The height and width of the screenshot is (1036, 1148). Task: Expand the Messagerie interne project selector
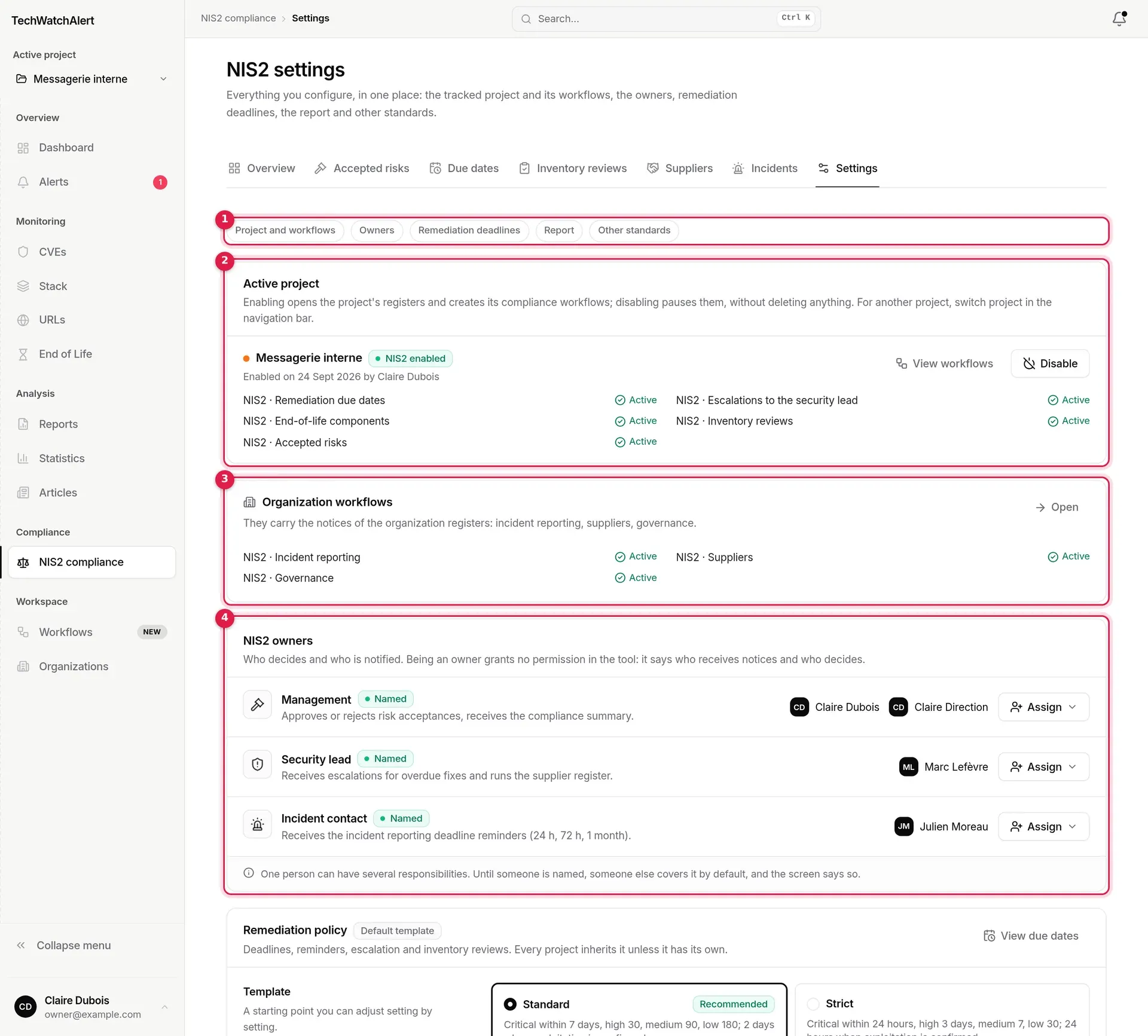click(92, 79)
